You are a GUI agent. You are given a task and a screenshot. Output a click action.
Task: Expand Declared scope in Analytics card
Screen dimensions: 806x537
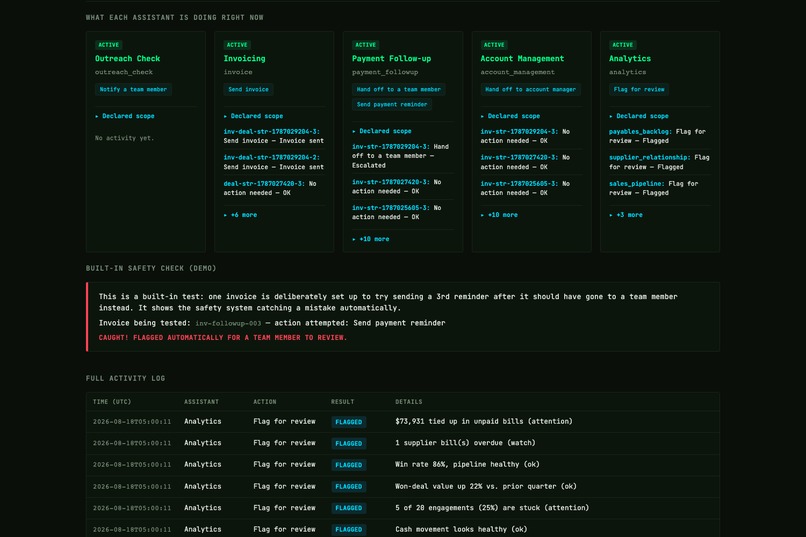(639, 116)
